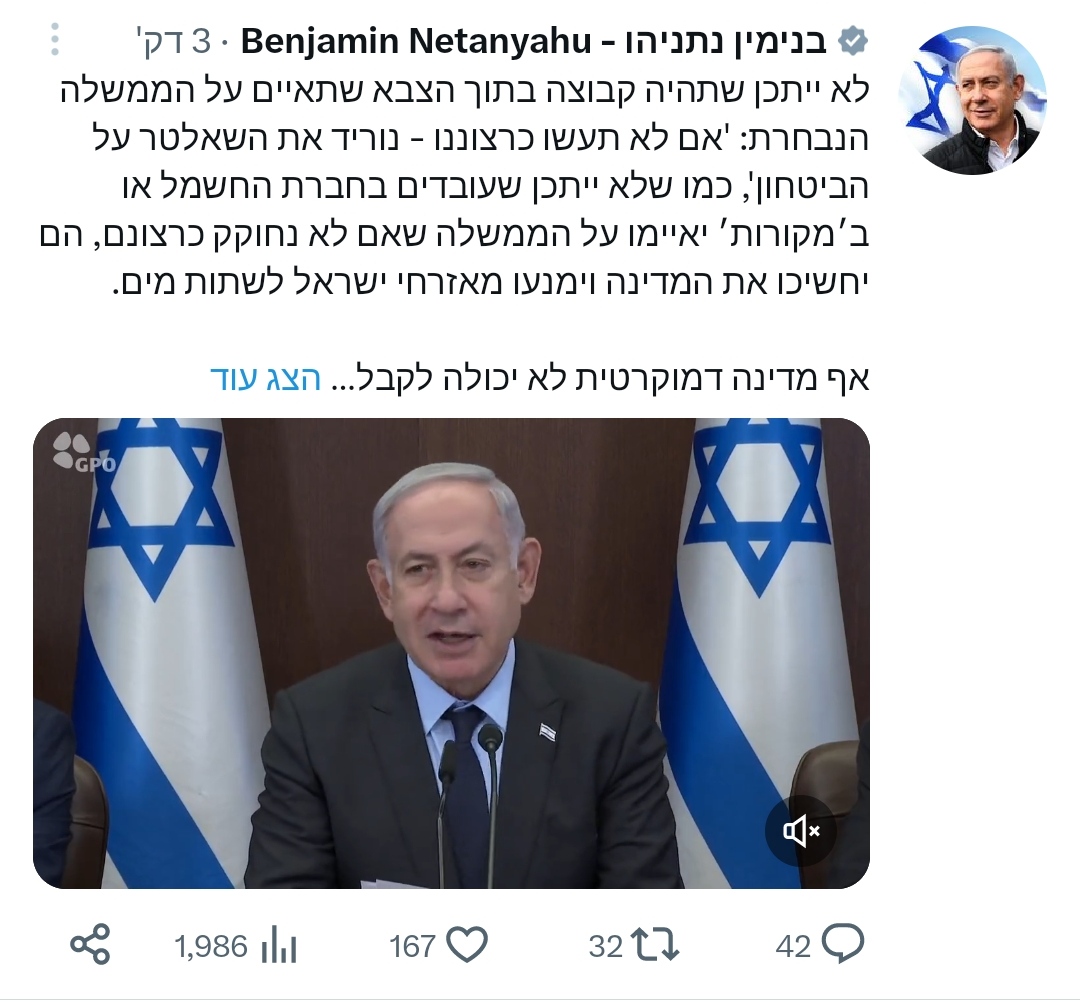Click the retweet arrows icon
The width and height of the screenshot is (1080, 1004).
click(656, 945)
